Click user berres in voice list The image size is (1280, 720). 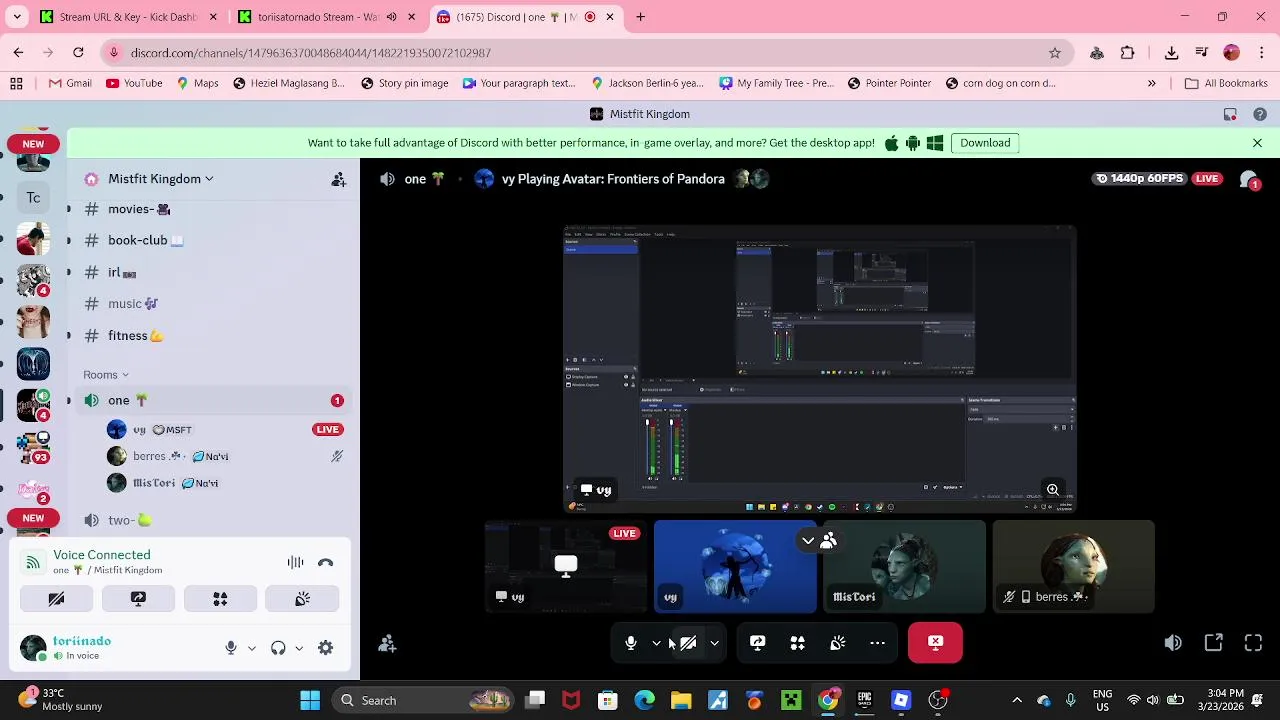(225, 456)
